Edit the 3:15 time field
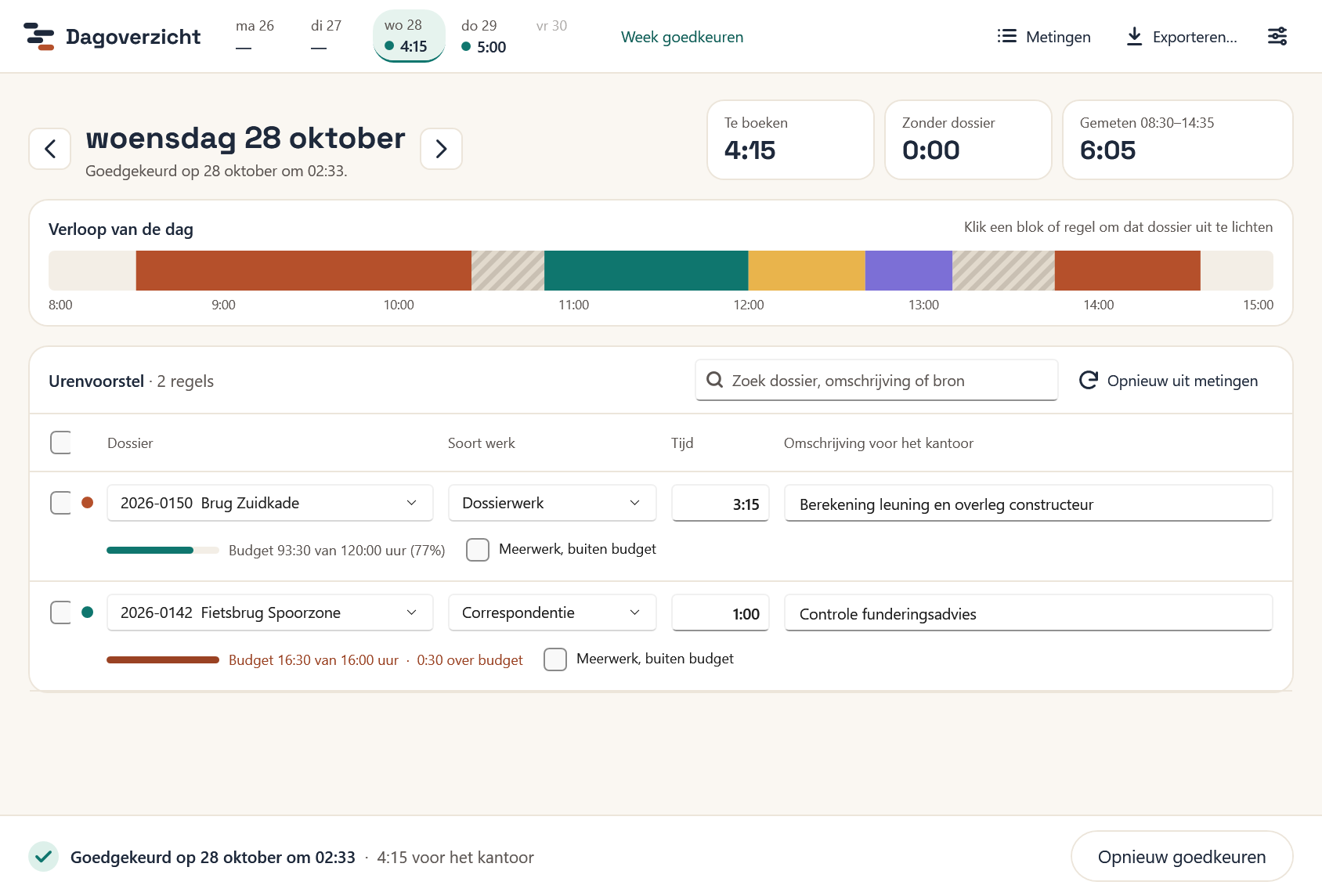Screen dimensions: 1322x896 tap(721, 504)
